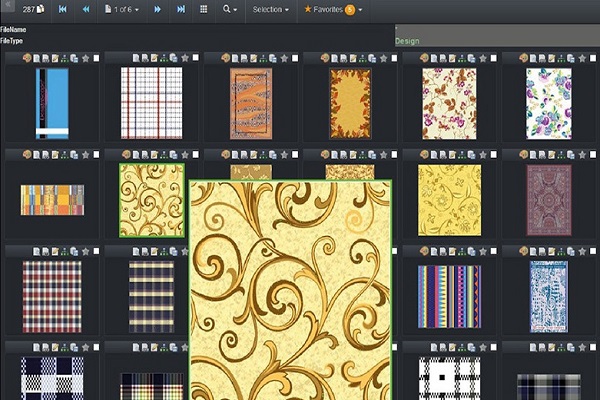Click the green 'Design' file type value
This screenshot has width=600, height=400.
point(407,41)
